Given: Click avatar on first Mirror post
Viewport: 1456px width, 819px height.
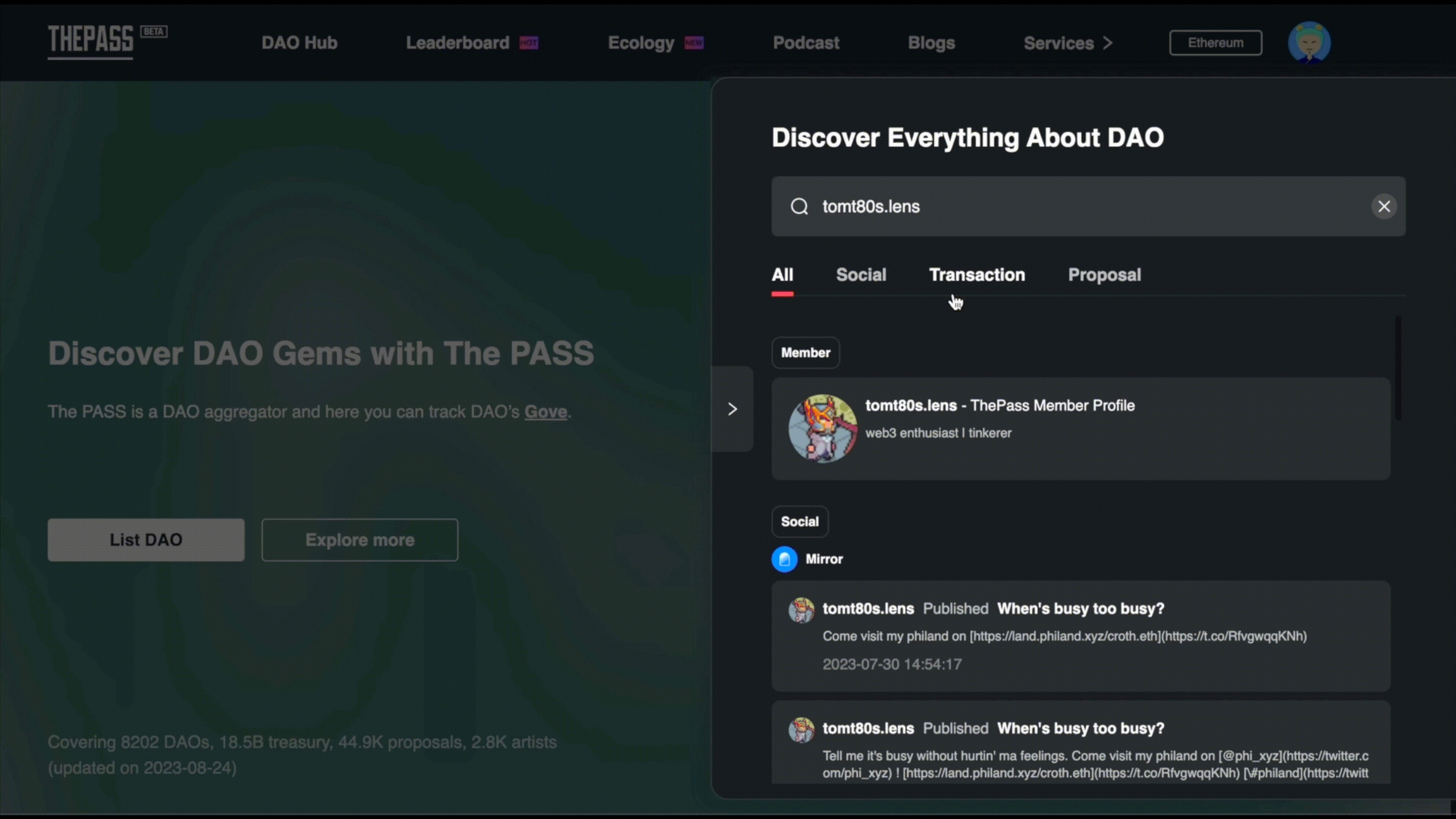Looking at the screenshot, I should click(x=801, y=610).
